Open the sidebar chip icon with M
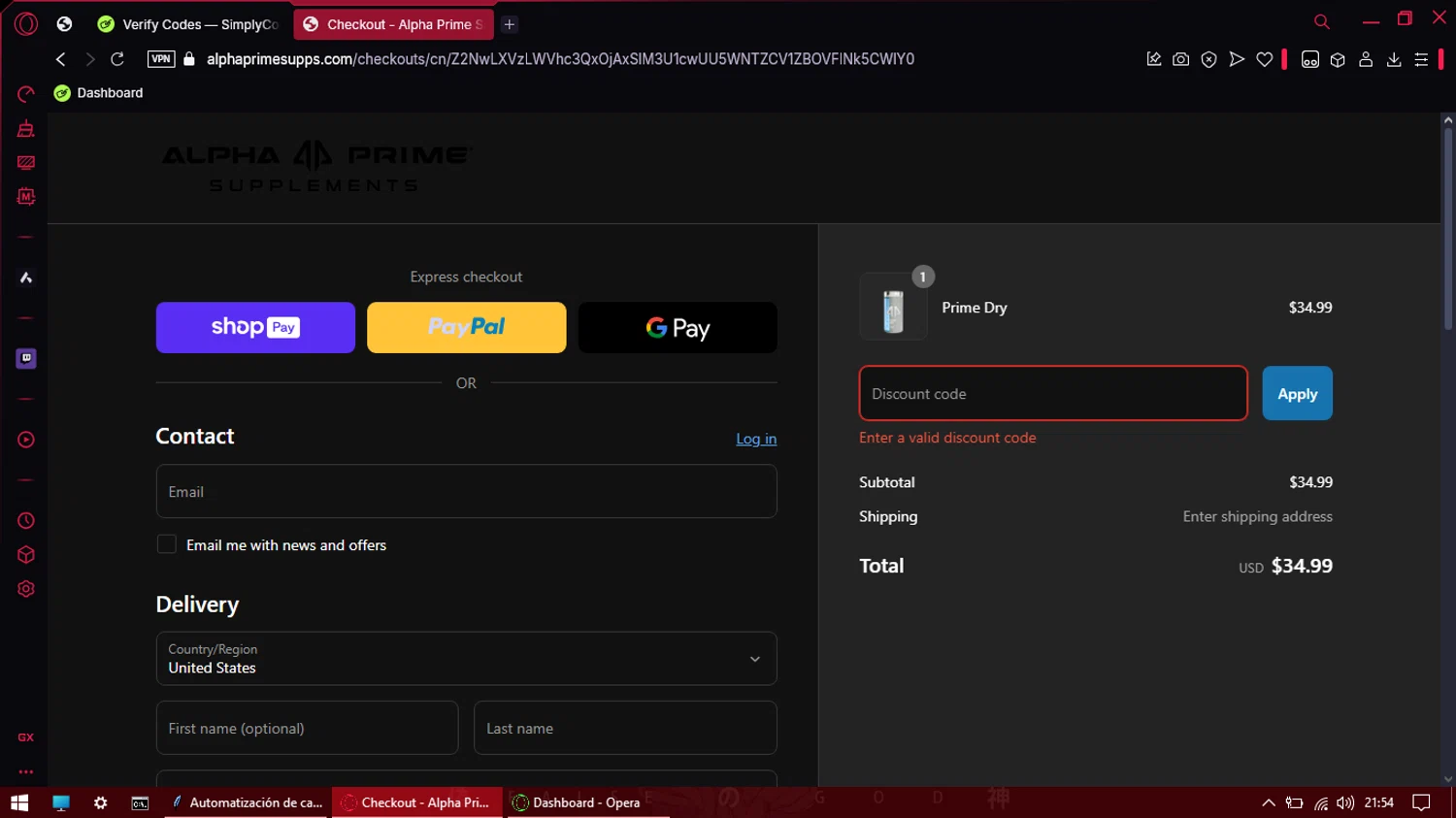 [26, 197]
